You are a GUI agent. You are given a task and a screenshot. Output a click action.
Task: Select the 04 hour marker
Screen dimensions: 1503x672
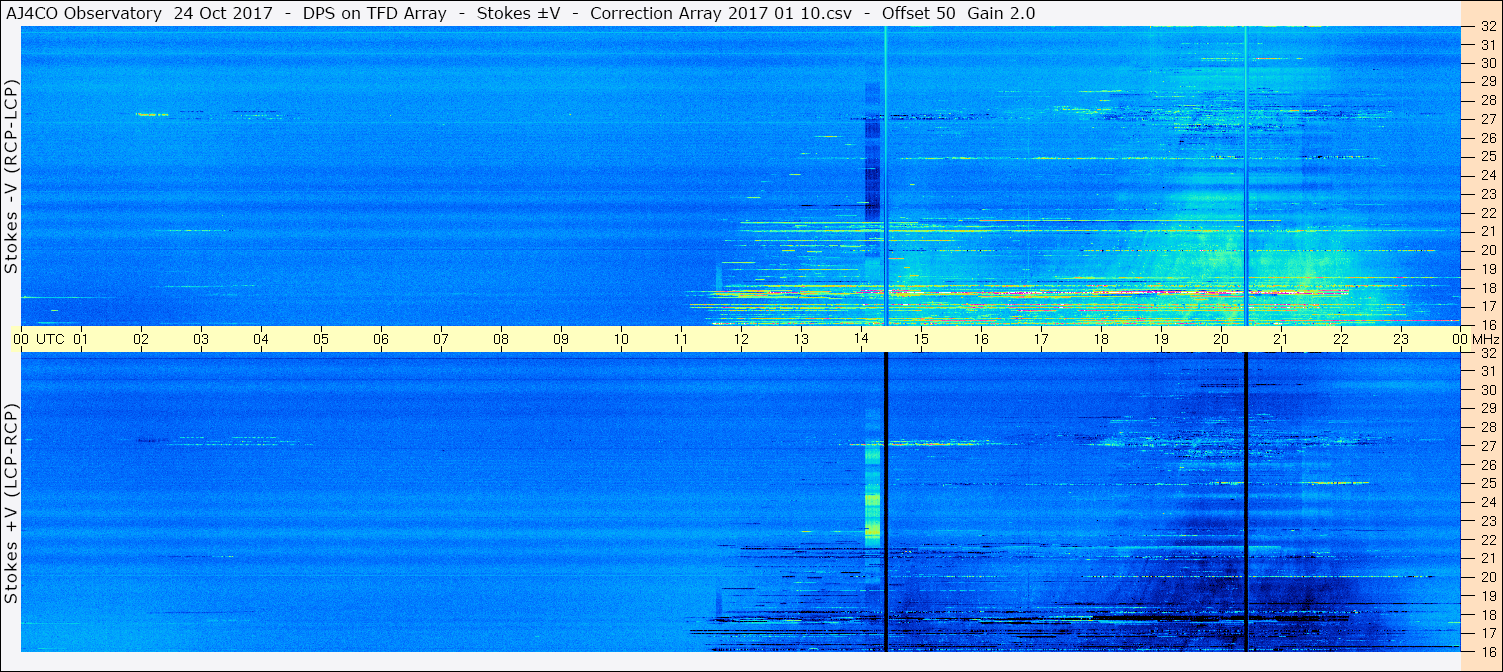click(261, 339)
